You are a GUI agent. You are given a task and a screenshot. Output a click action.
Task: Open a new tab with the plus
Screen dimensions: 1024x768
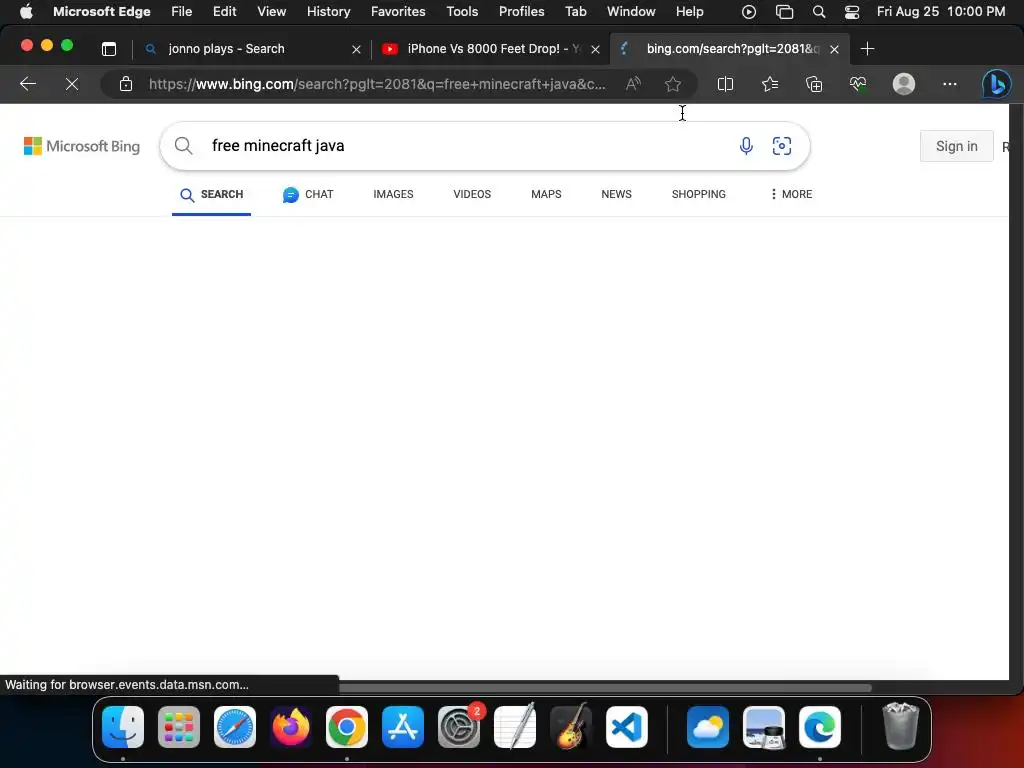pos(867,49)
